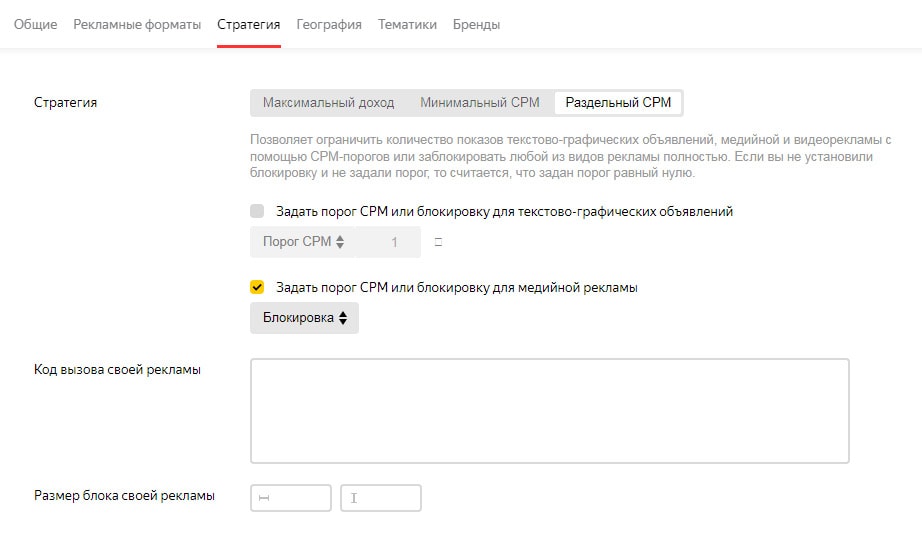922x546 pixels.
Task: Click the label text for text-graphic ads threshold
Action: [504, 212]
